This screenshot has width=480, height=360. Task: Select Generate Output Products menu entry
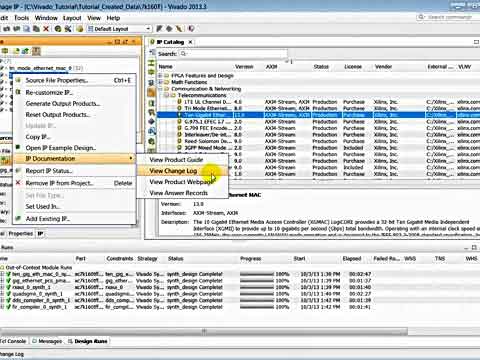(x=74, y=104)
